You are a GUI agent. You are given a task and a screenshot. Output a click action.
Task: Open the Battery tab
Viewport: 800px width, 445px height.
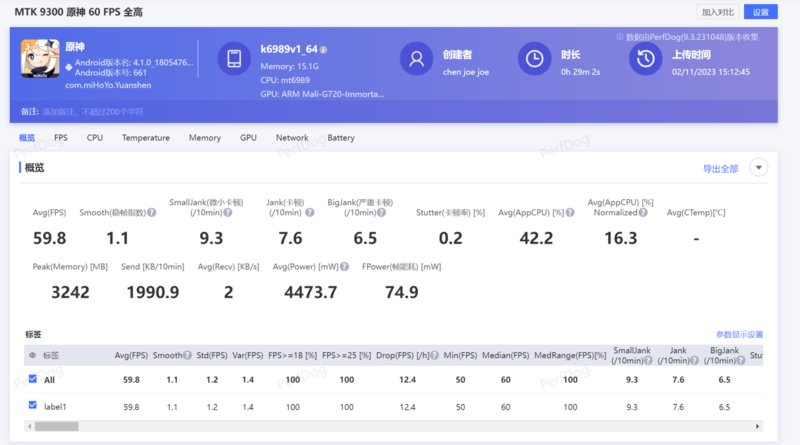[x=340, y=138]
